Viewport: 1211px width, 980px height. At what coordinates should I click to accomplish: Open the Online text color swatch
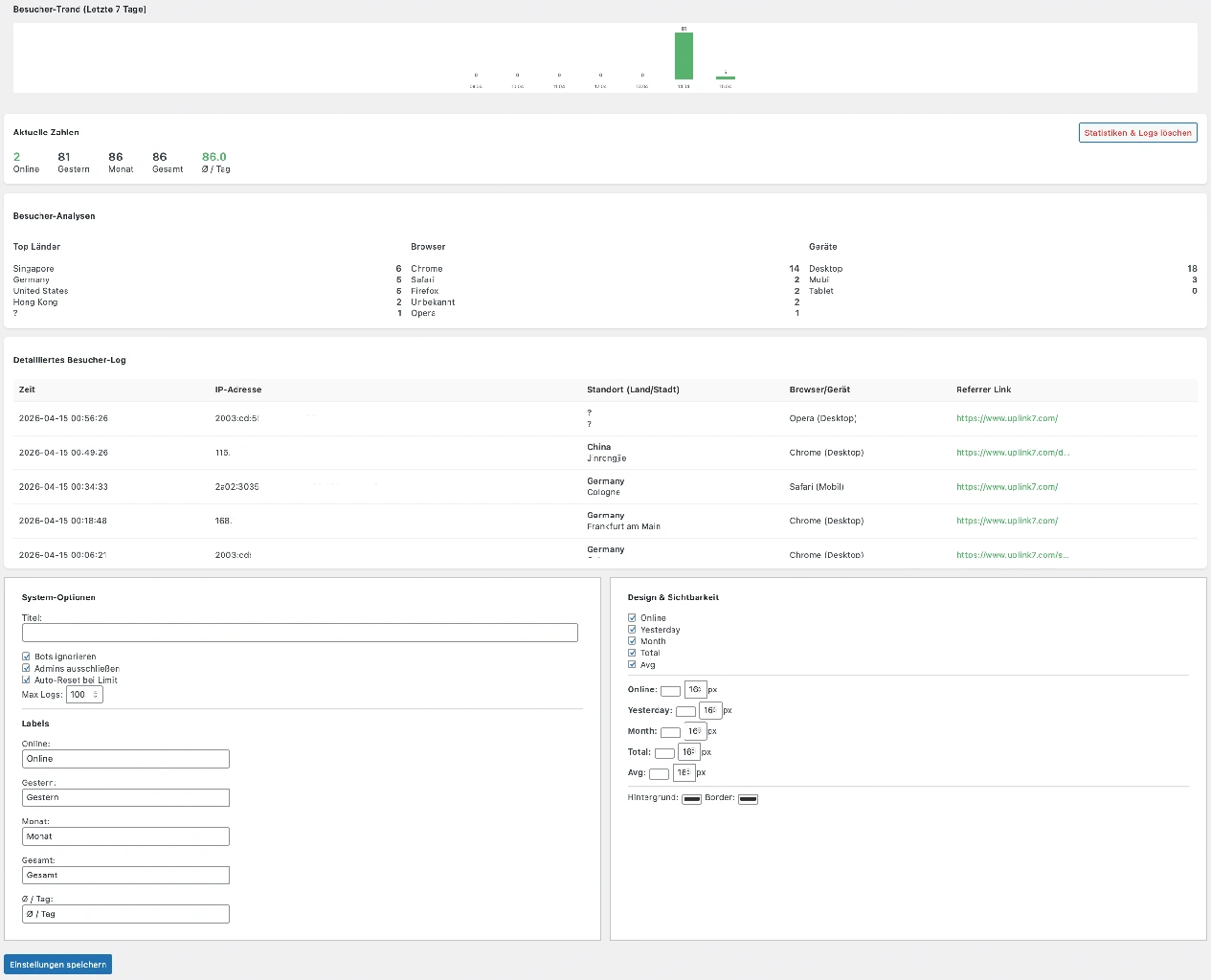pos(670,691)
